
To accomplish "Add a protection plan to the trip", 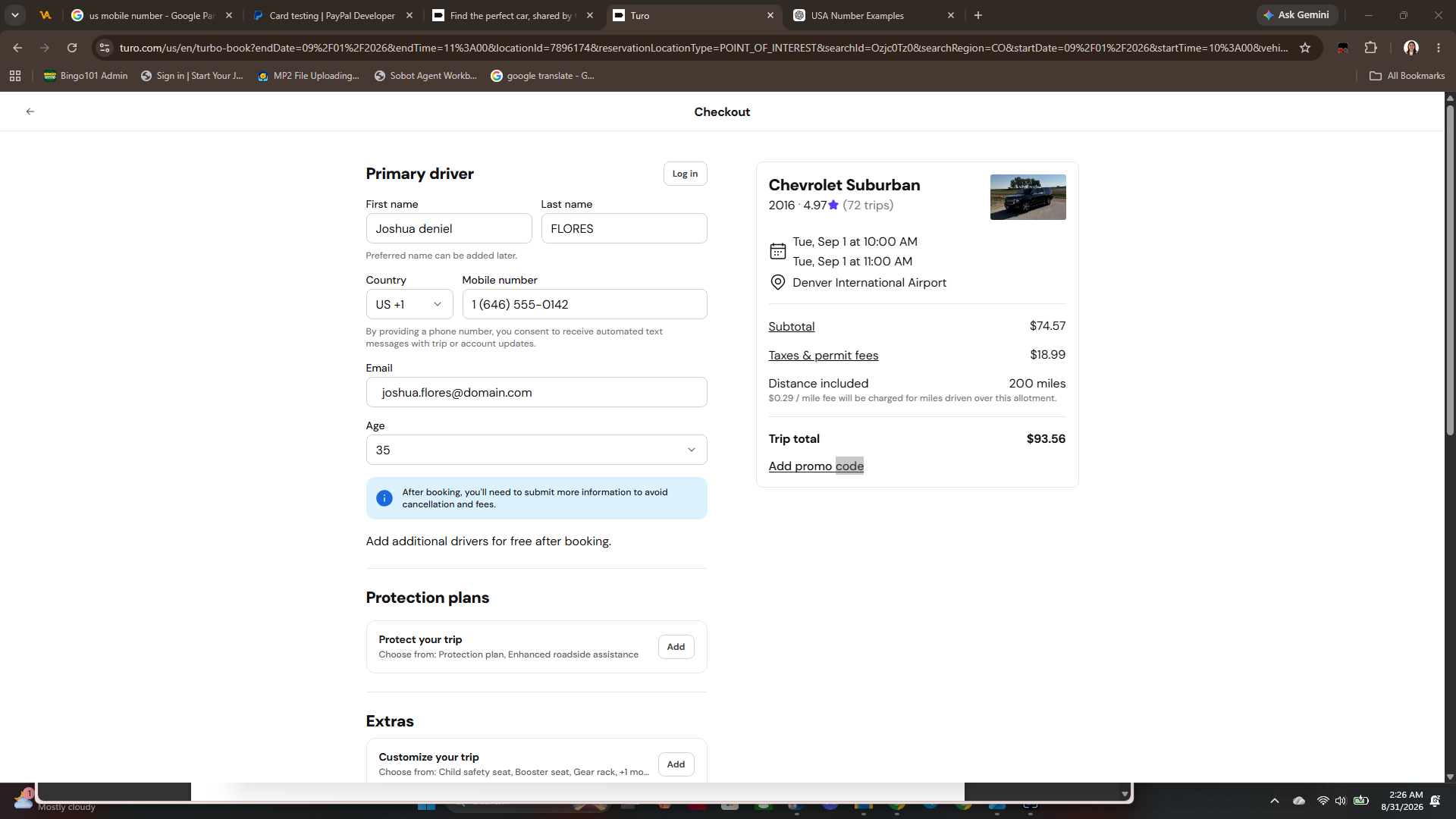I will coord(676,647).
